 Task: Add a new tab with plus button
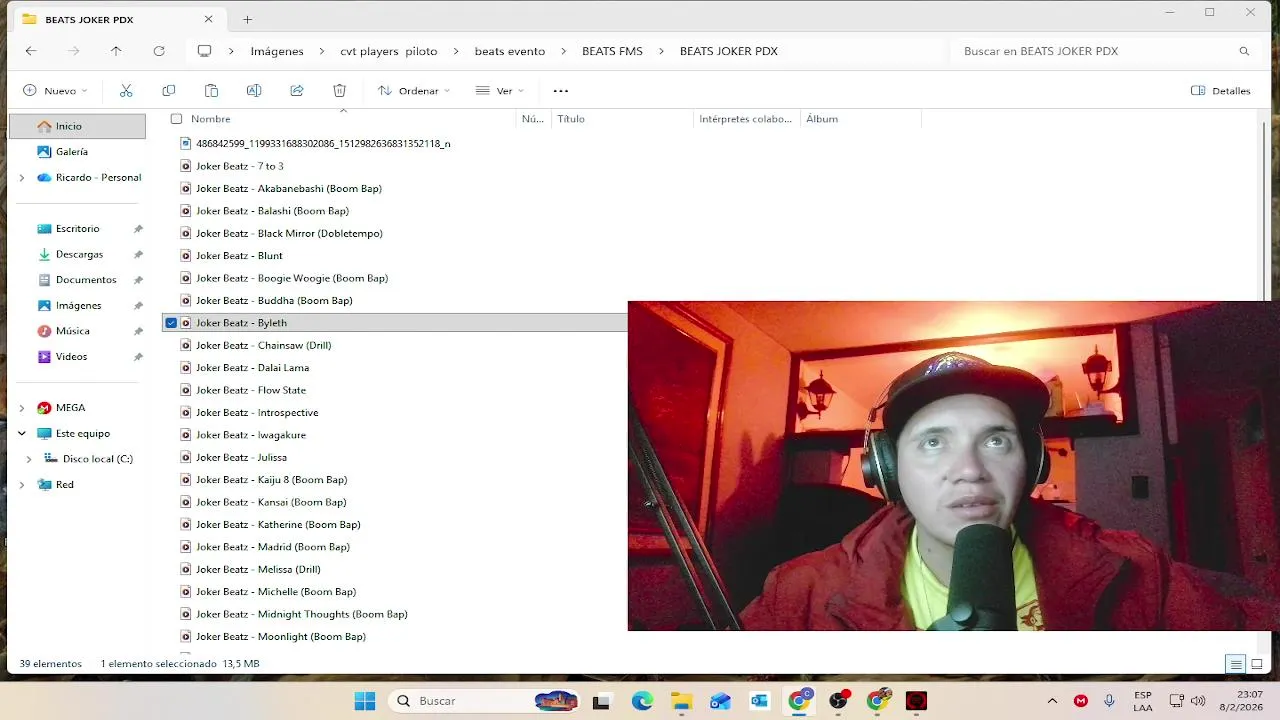(x=247, y=19)
